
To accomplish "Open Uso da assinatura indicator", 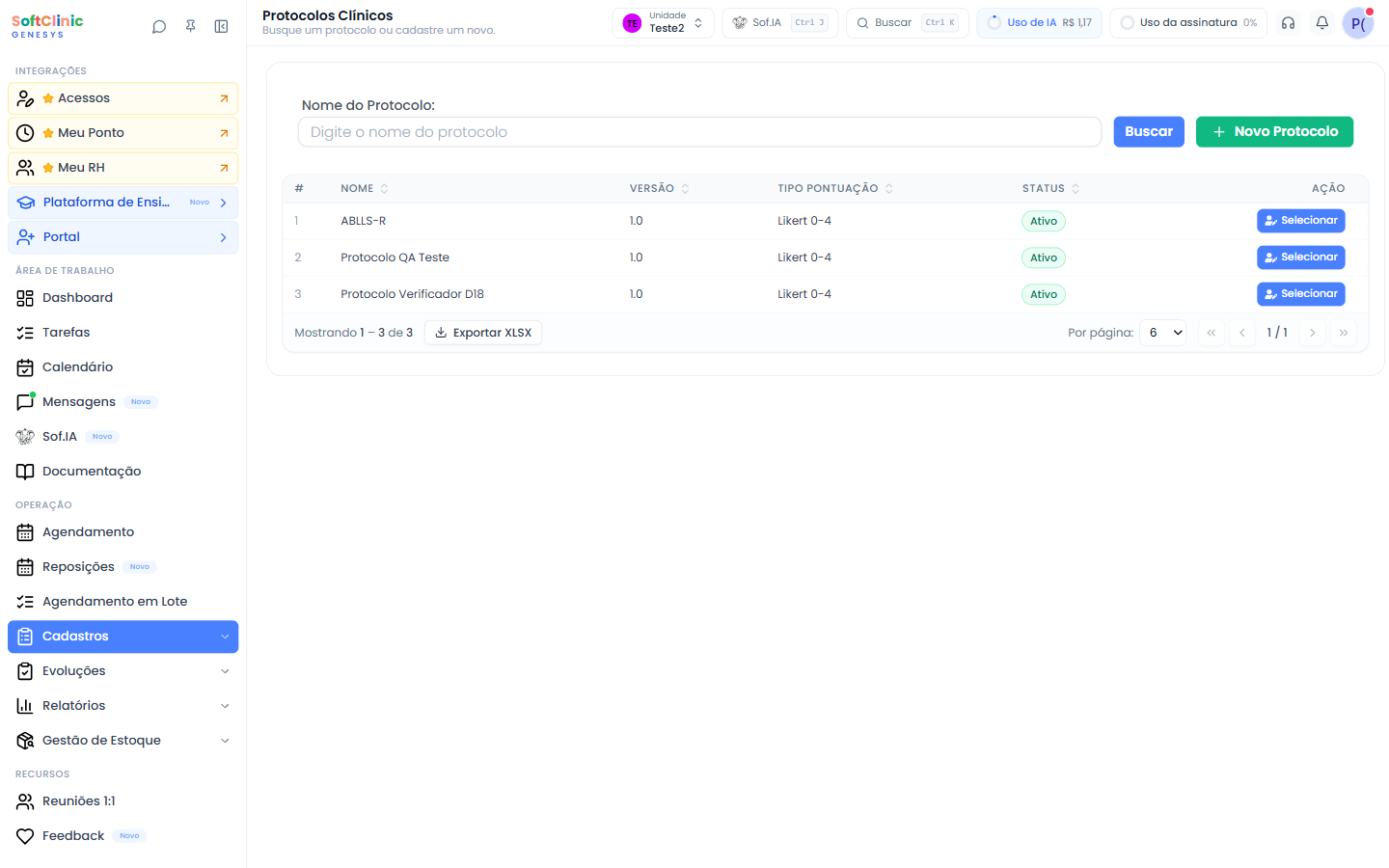I will tap(1188, 23).
